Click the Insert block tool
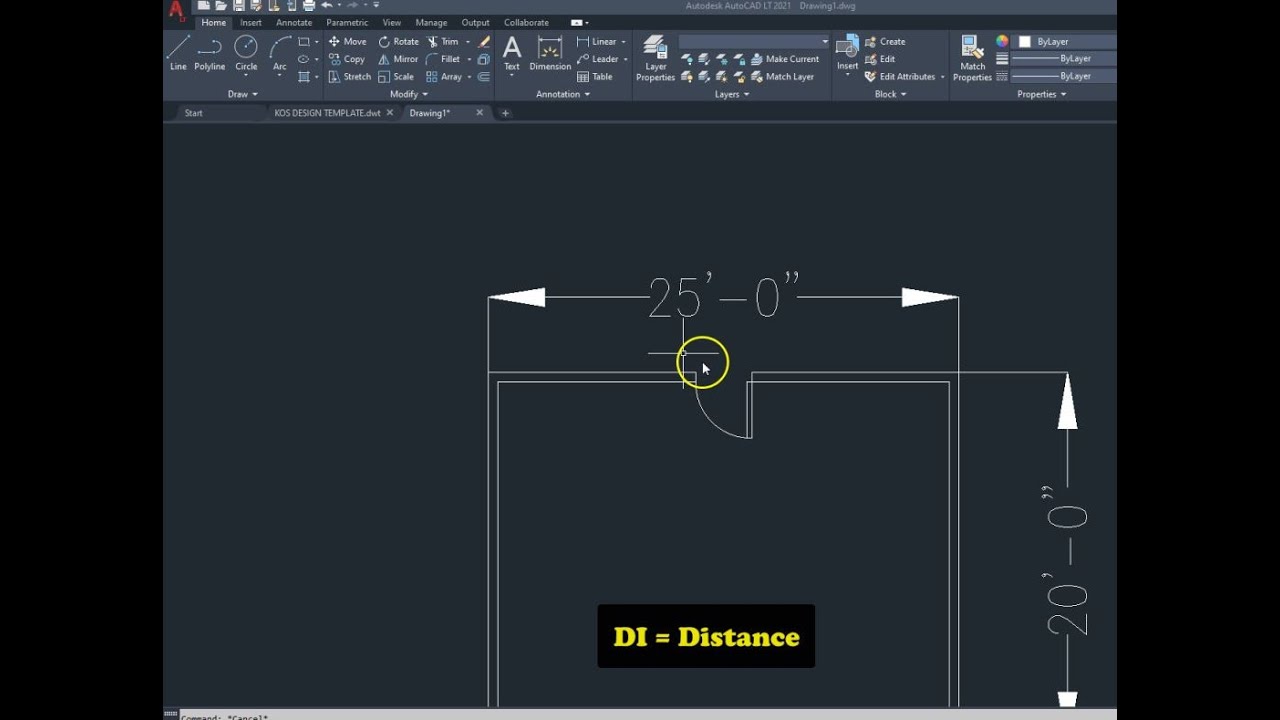1280x720 pixels. coord(847,54)
